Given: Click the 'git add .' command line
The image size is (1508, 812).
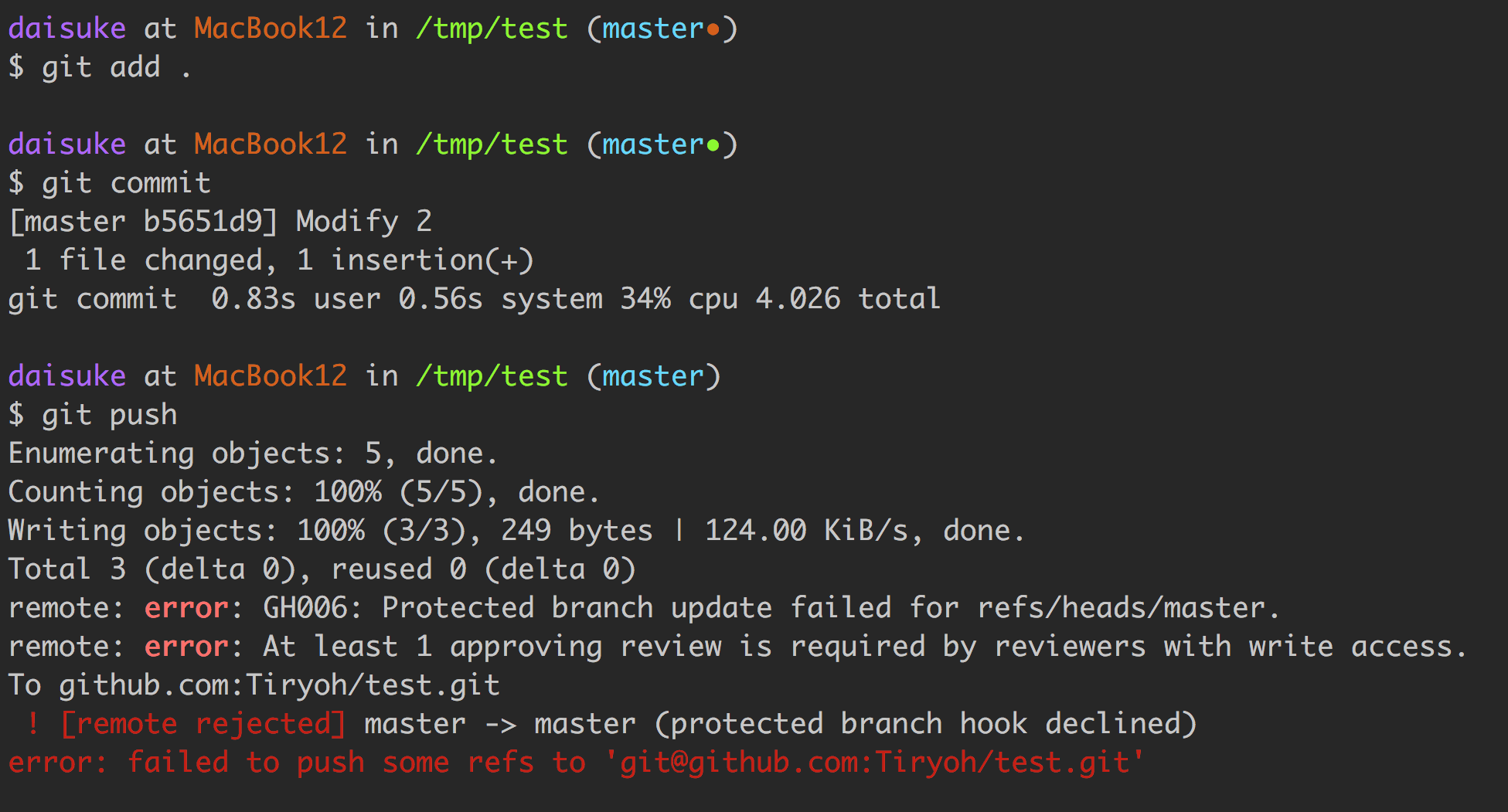Looking at the screenshot, I should (99, 67).
